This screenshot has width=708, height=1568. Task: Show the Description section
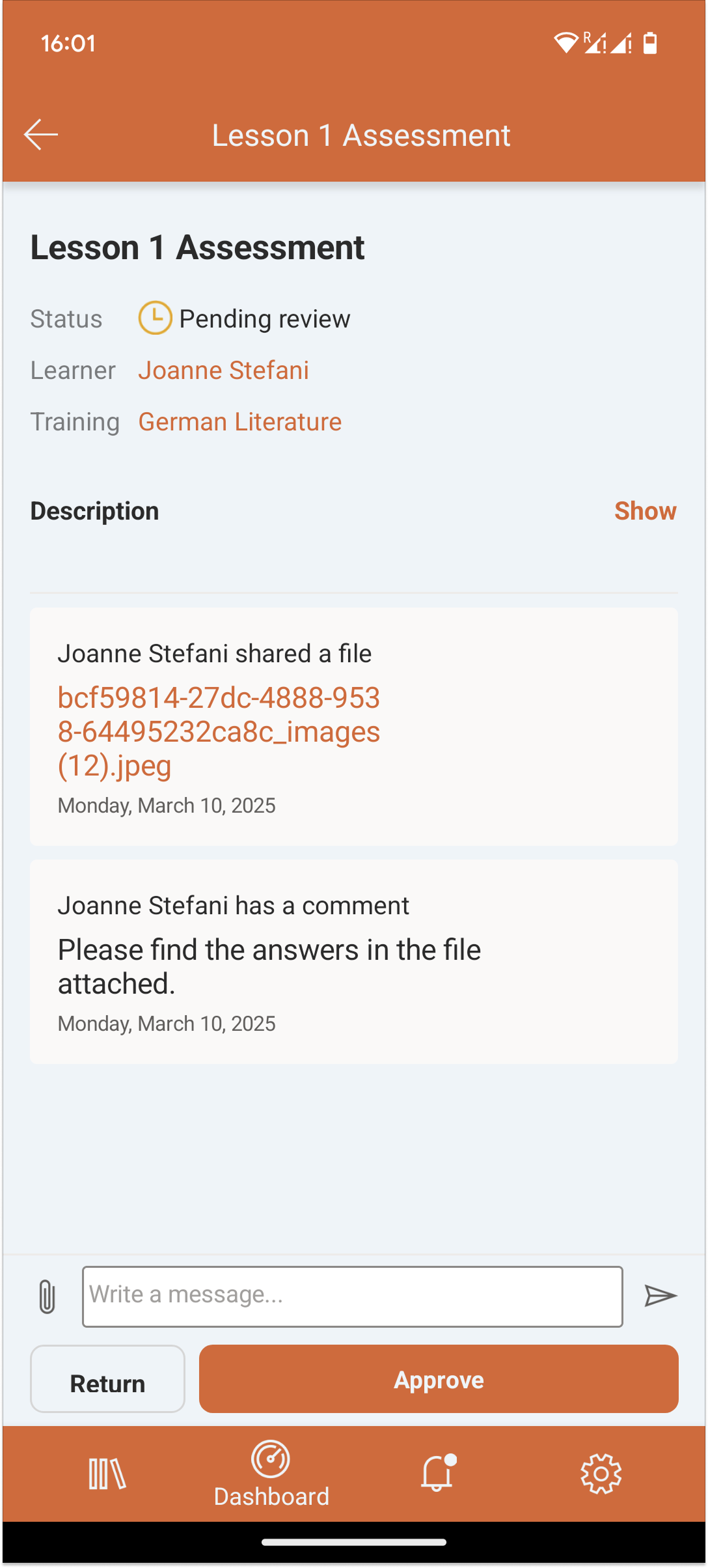(645, 511)
